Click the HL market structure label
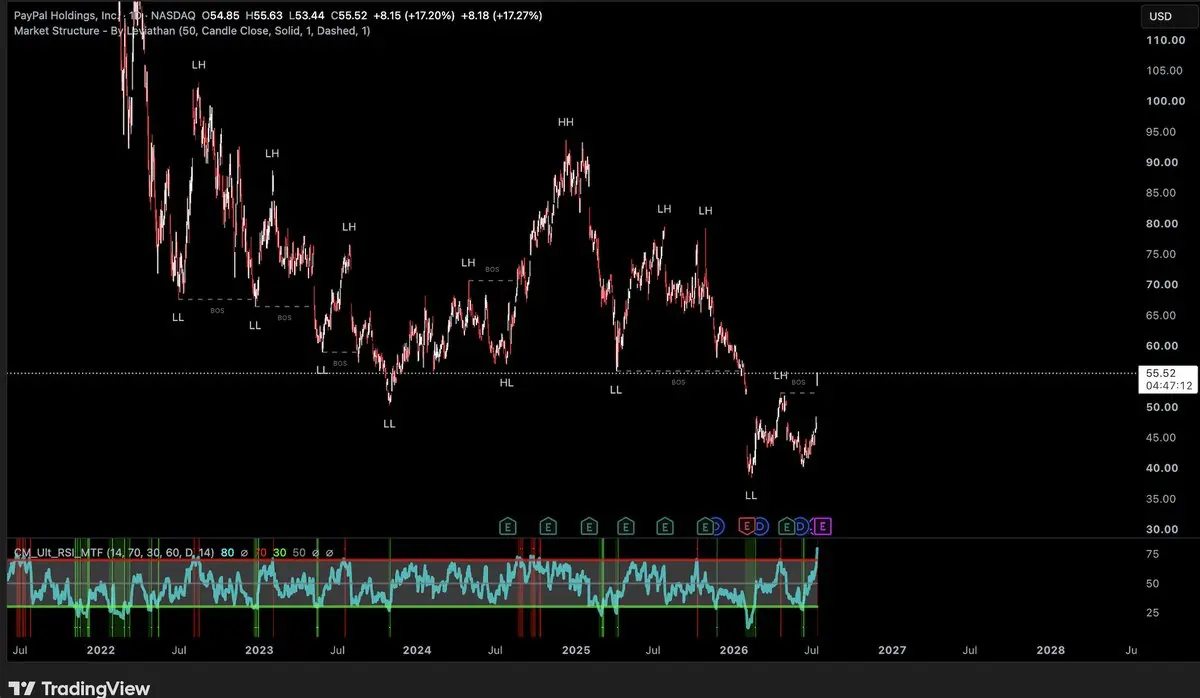 [507, 383]
